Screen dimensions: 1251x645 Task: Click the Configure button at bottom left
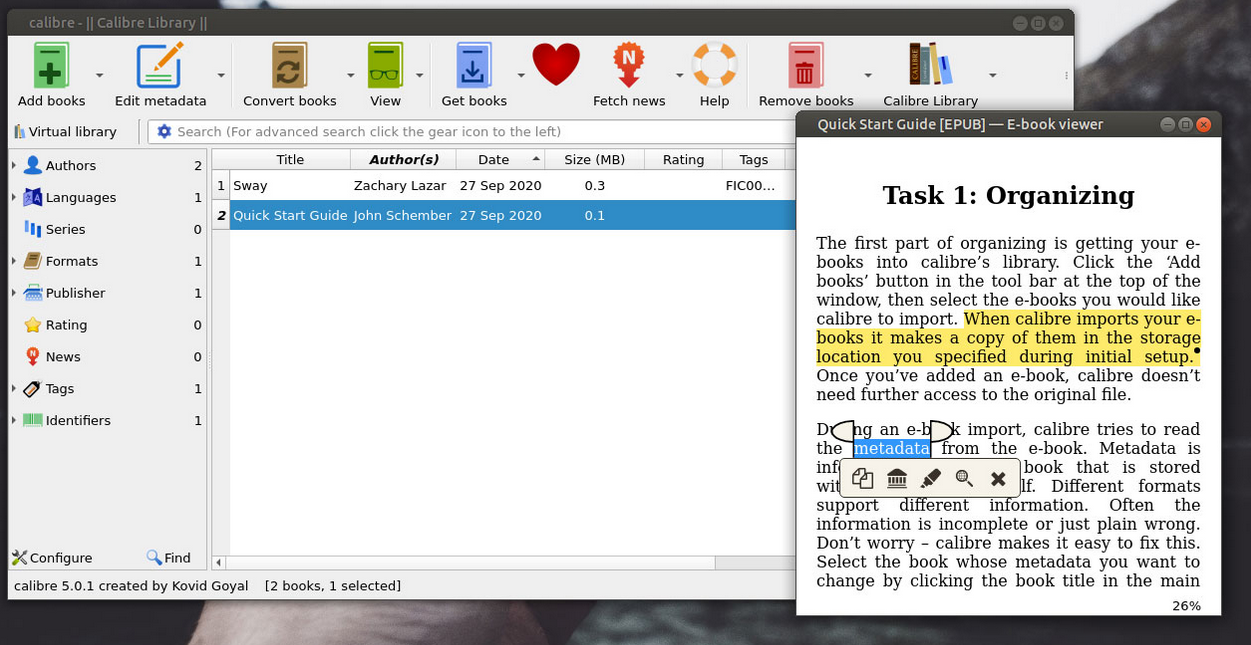pyautogui.click(x=52, y=558)
